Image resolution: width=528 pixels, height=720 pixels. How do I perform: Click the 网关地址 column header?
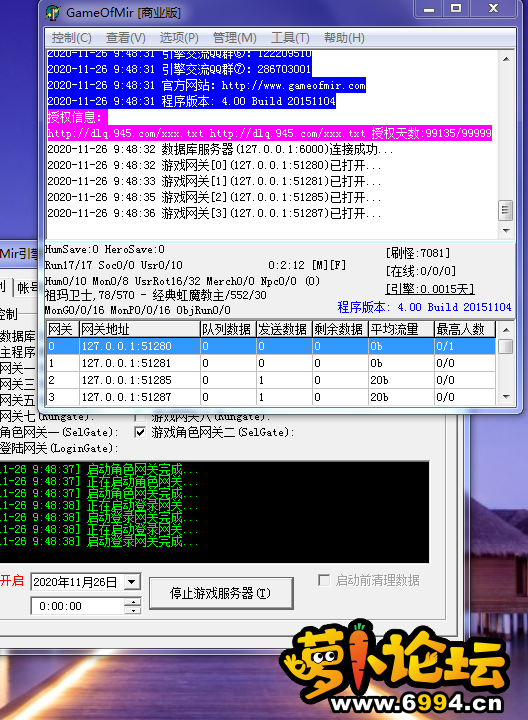coord(140,329)
